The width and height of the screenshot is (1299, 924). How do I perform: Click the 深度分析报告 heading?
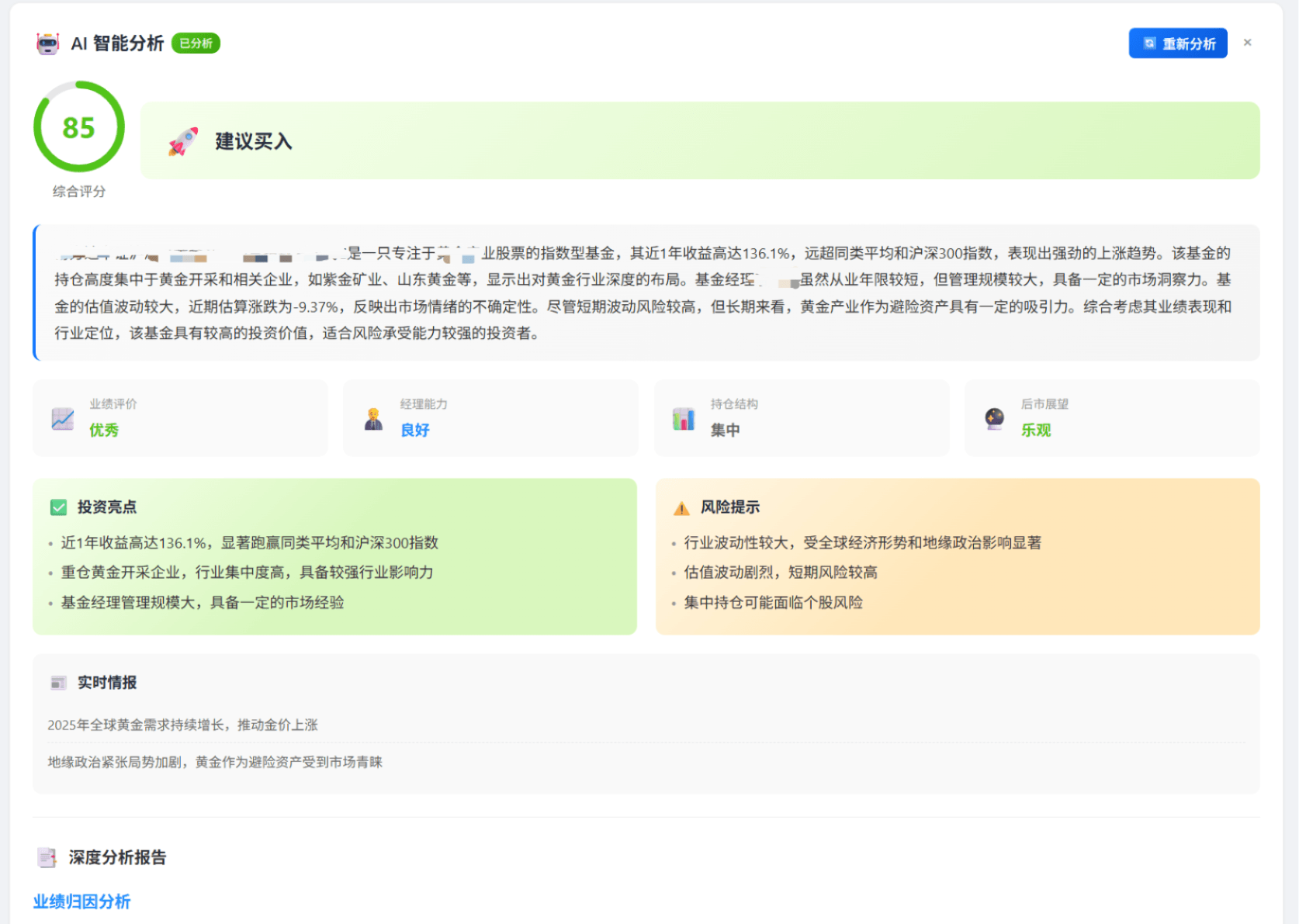tap(117, 857)
